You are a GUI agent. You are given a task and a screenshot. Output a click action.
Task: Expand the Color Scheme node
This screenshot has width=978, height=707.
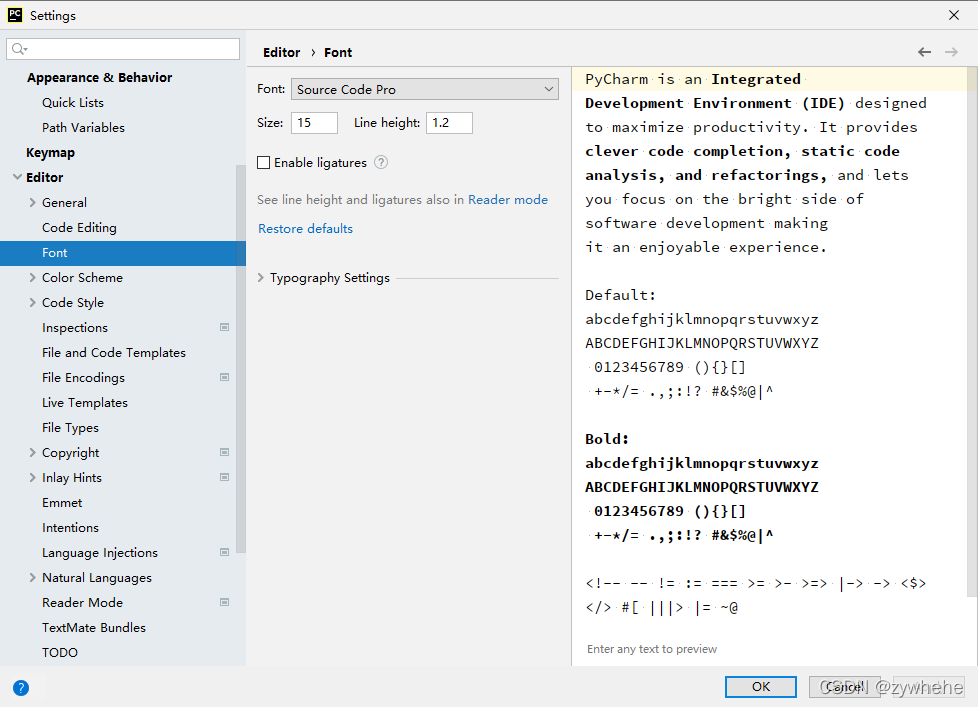pyautogui.click(x=32, y=277)
